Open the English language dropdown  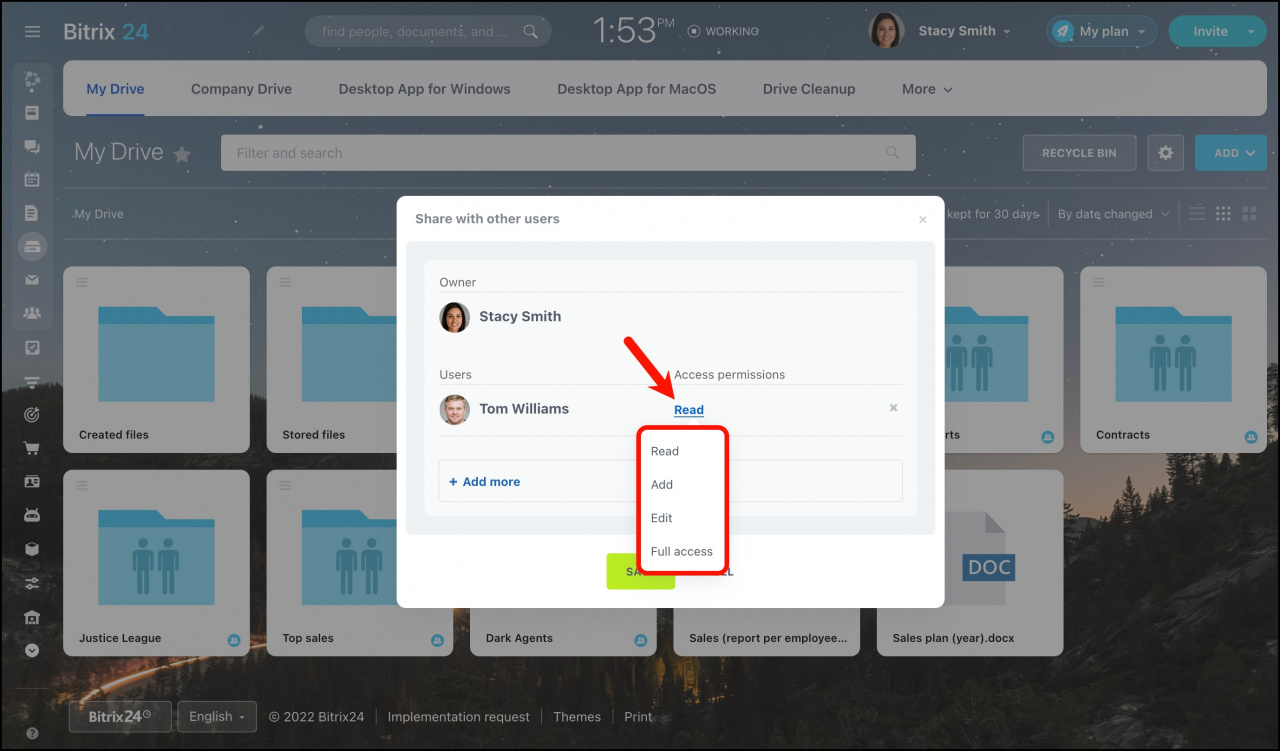[217, 716]
